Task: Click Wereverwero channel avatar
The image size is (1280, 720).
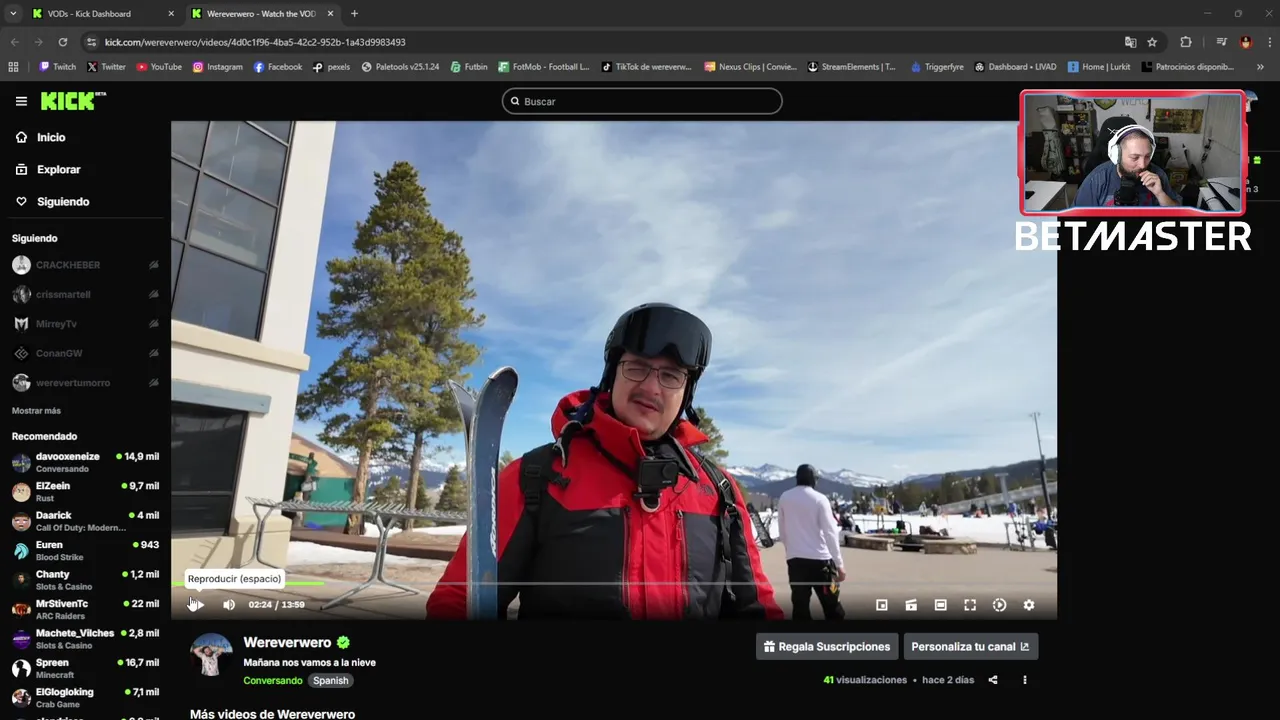Action: click(211, 655)
